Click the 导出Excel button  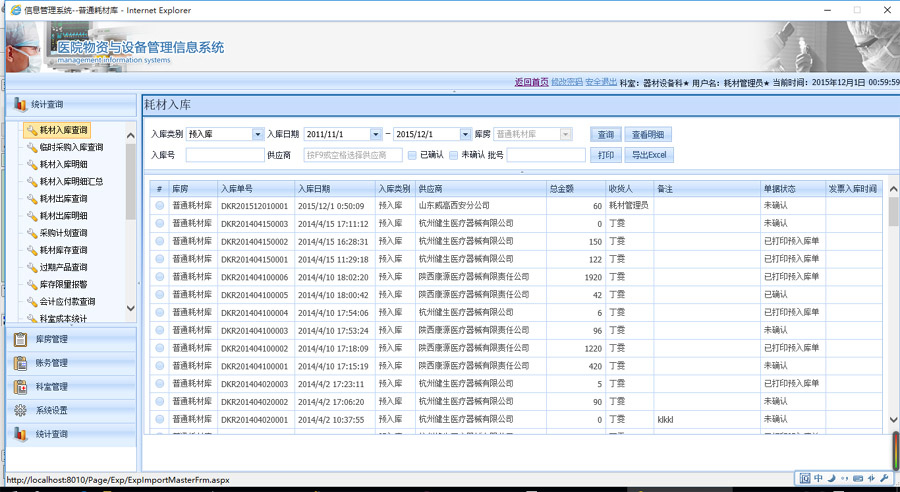click(649, 155)
